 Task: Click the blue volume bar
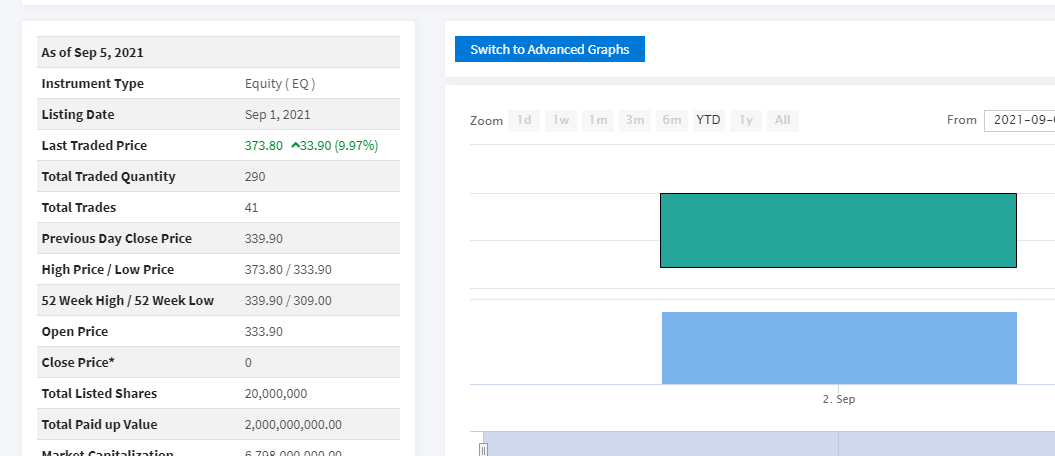pos(838,348)
